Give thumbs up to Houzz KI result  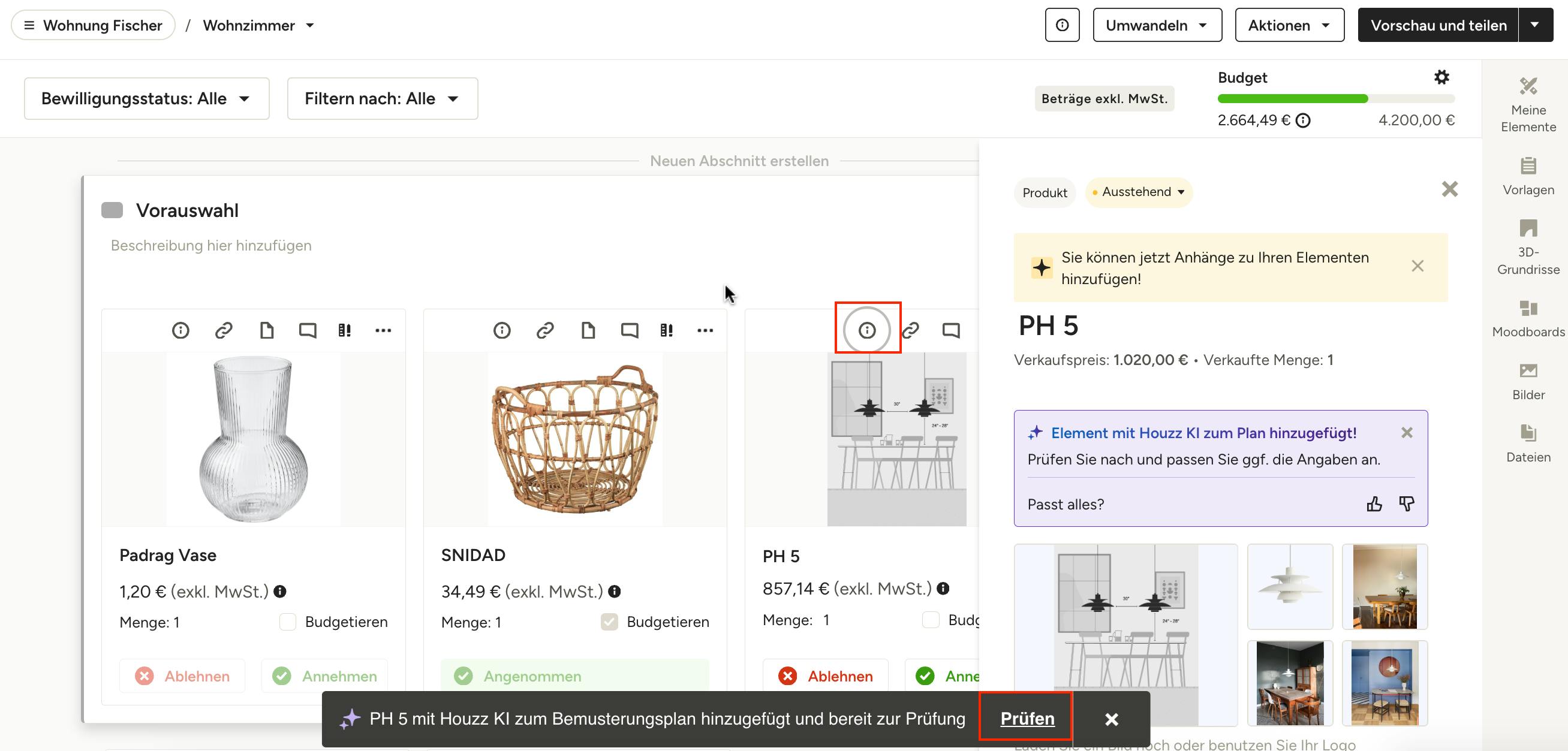[1374, 504]
